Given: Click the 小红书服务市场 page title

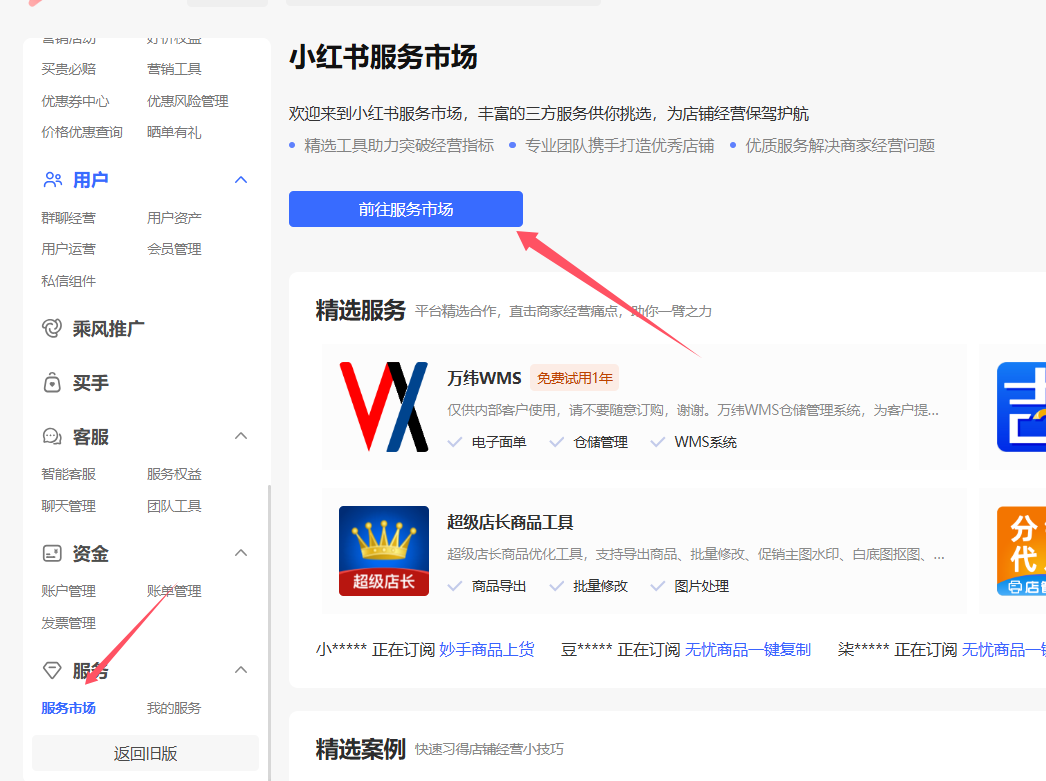Looking at the screenshot, I should click(384, 57).
